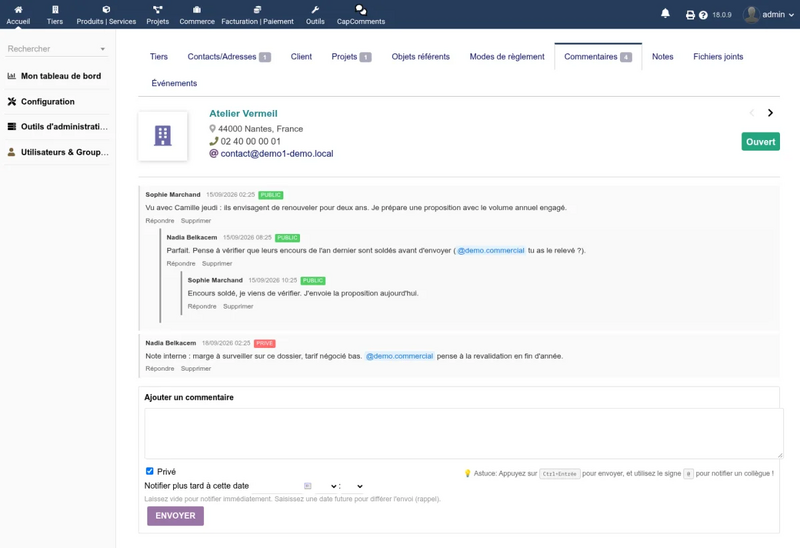
Task: Open Produits | Services cube icon
Action: coord(106,10)
